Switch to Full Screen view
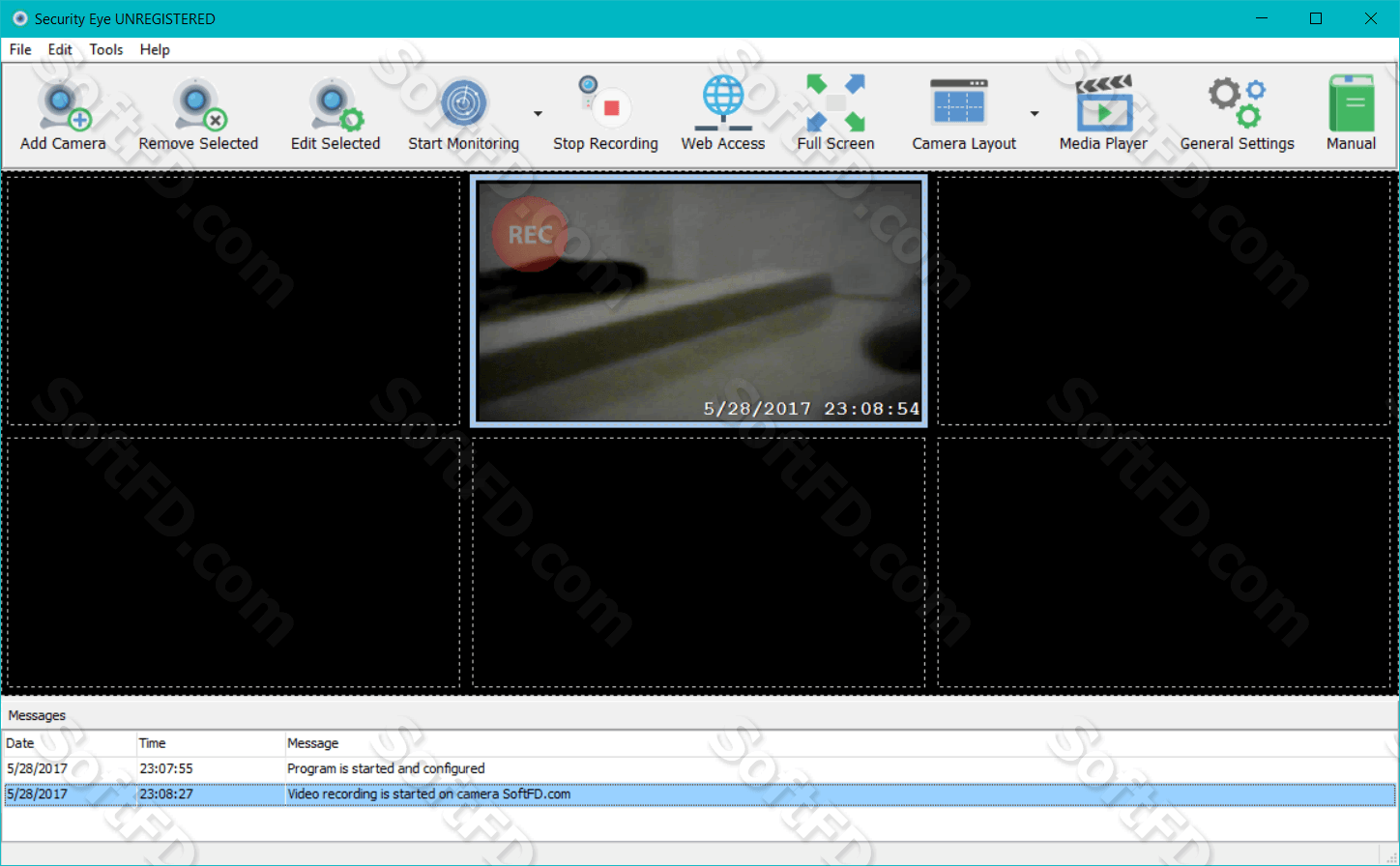The image size is (1400, 866). click(835, 114)
